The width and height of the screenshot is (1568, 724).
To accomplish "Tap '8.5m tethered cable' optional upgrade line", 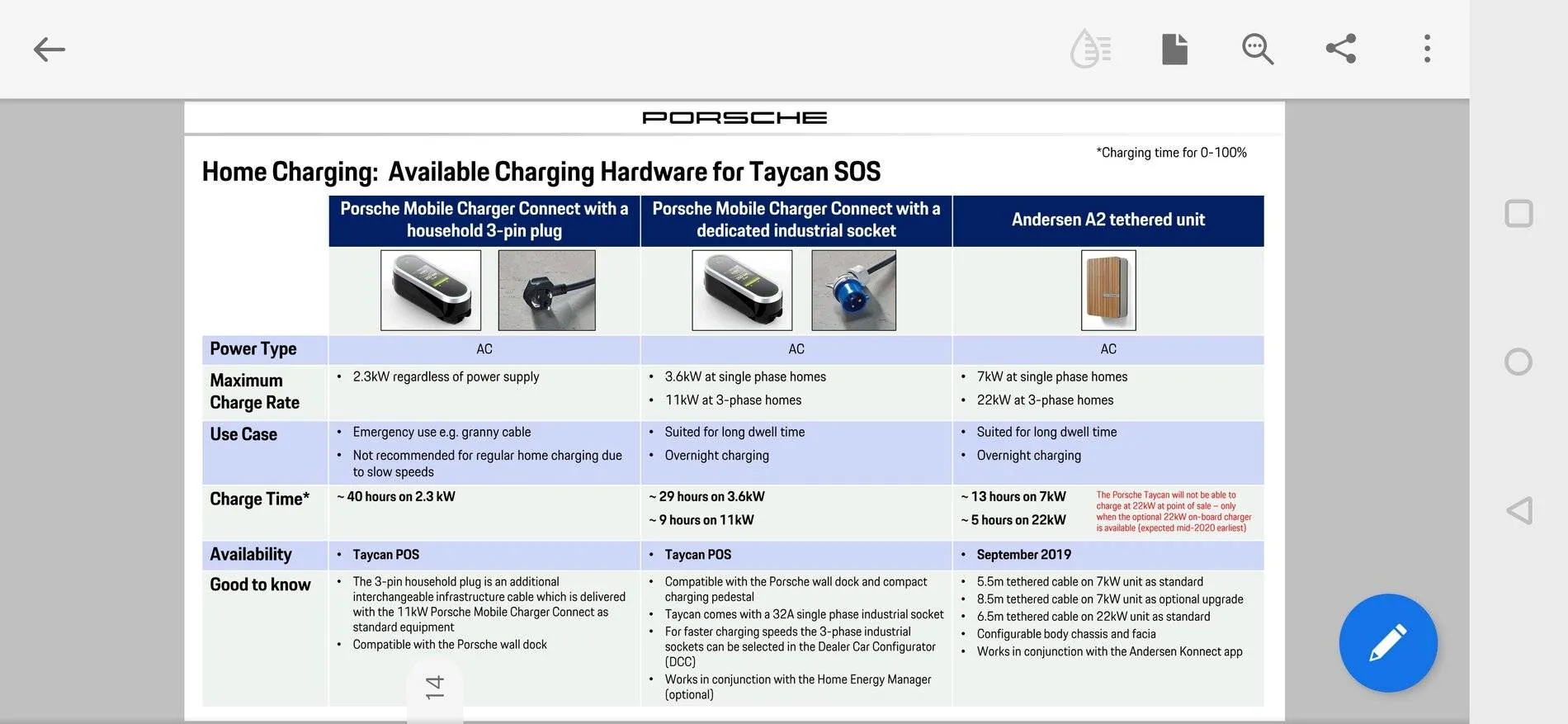I will click(x=1109, y=599).
